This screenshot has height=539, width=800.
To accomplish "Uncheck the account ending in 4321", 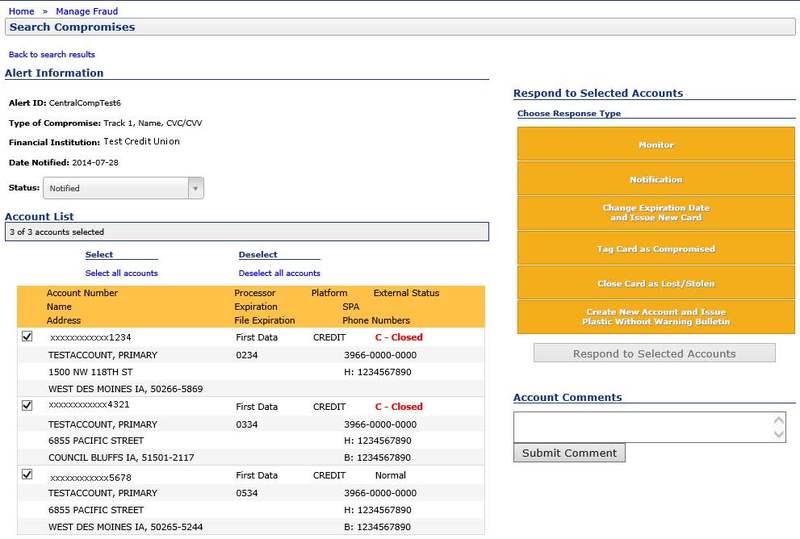I will point(27,406).
